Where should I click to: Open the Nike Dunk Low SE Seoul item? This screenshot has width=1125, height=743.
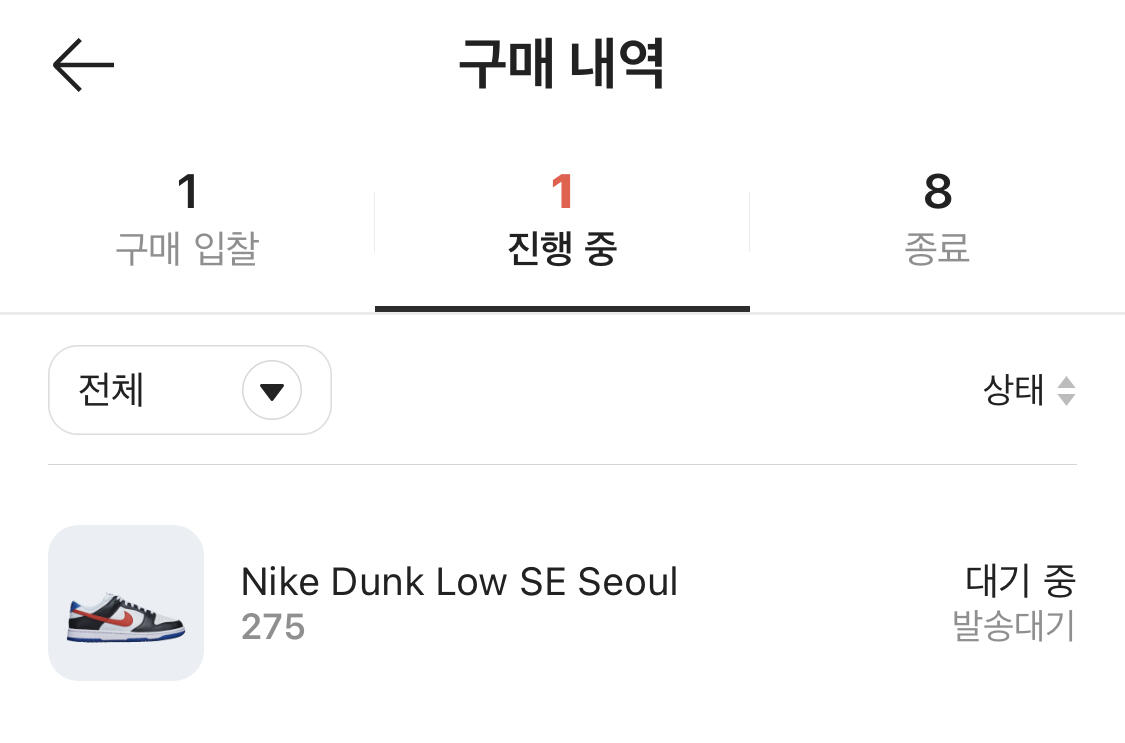pyautogui.click(x=562, y=603)
